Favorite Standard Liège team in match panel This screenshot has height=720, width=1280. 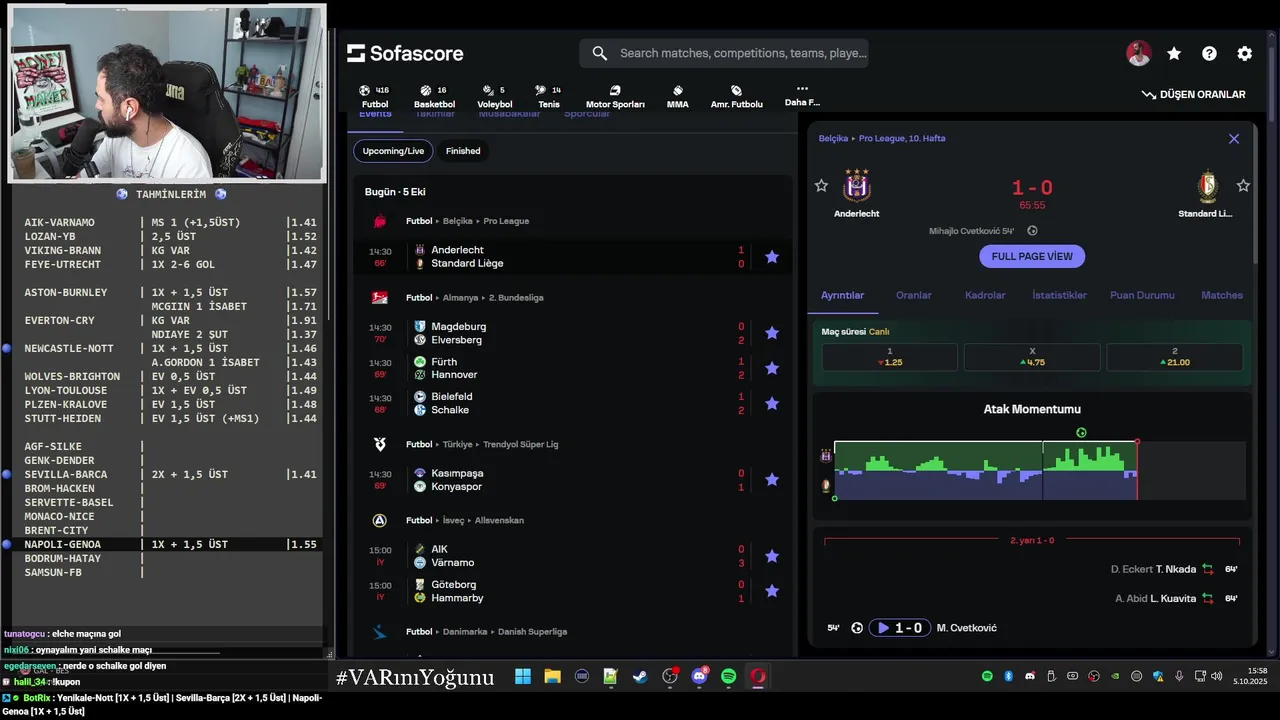[x=1243, y=186]
